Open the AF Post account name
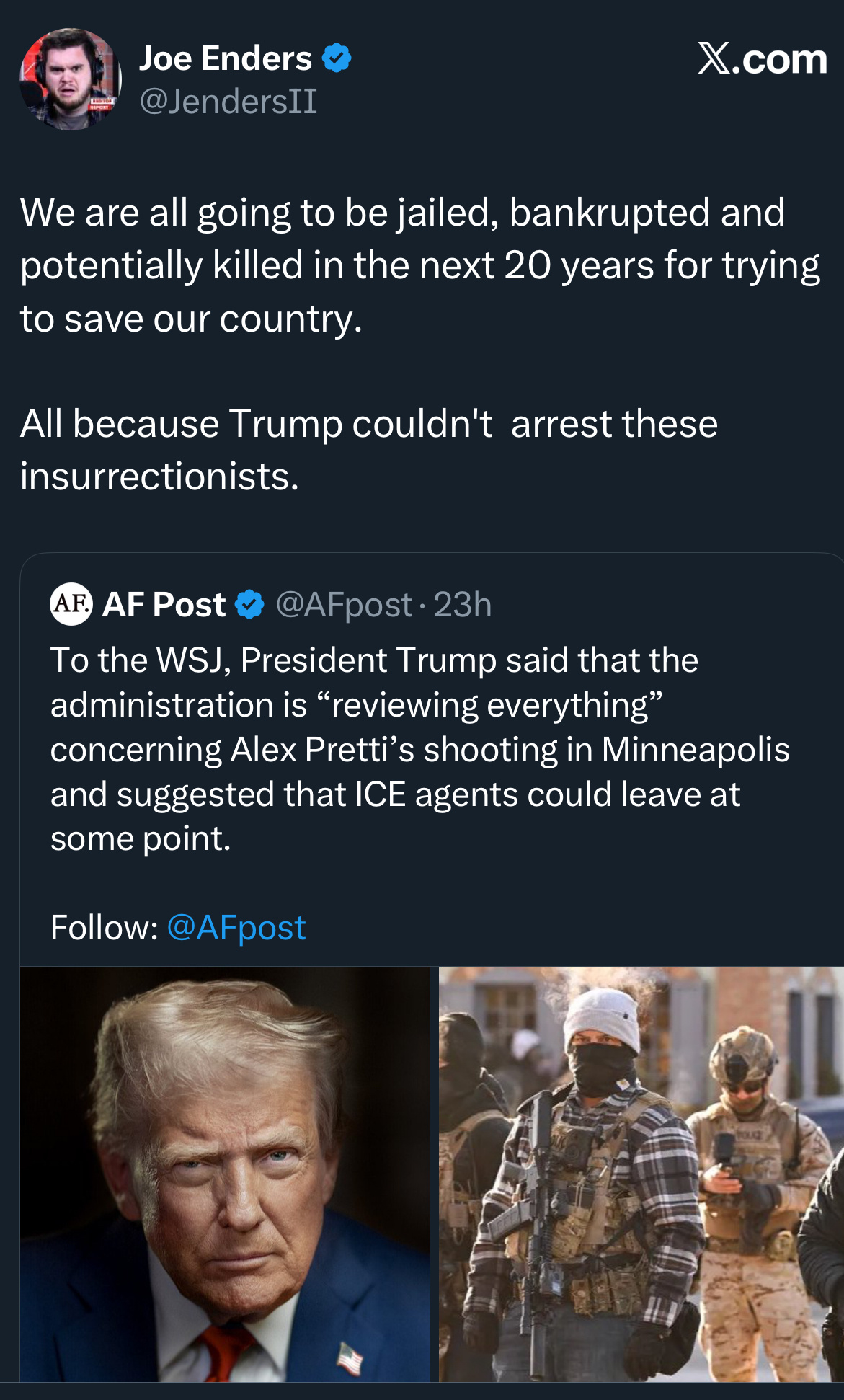Viewport: 844px width, 1400px height. 164,604
